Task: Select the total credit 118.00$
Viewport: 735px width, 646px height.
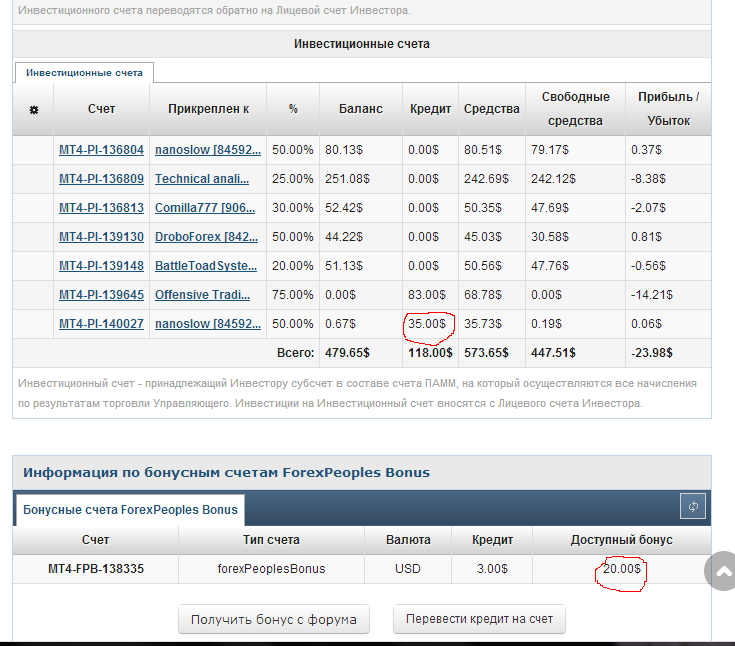Action: (x=430, y=353)
